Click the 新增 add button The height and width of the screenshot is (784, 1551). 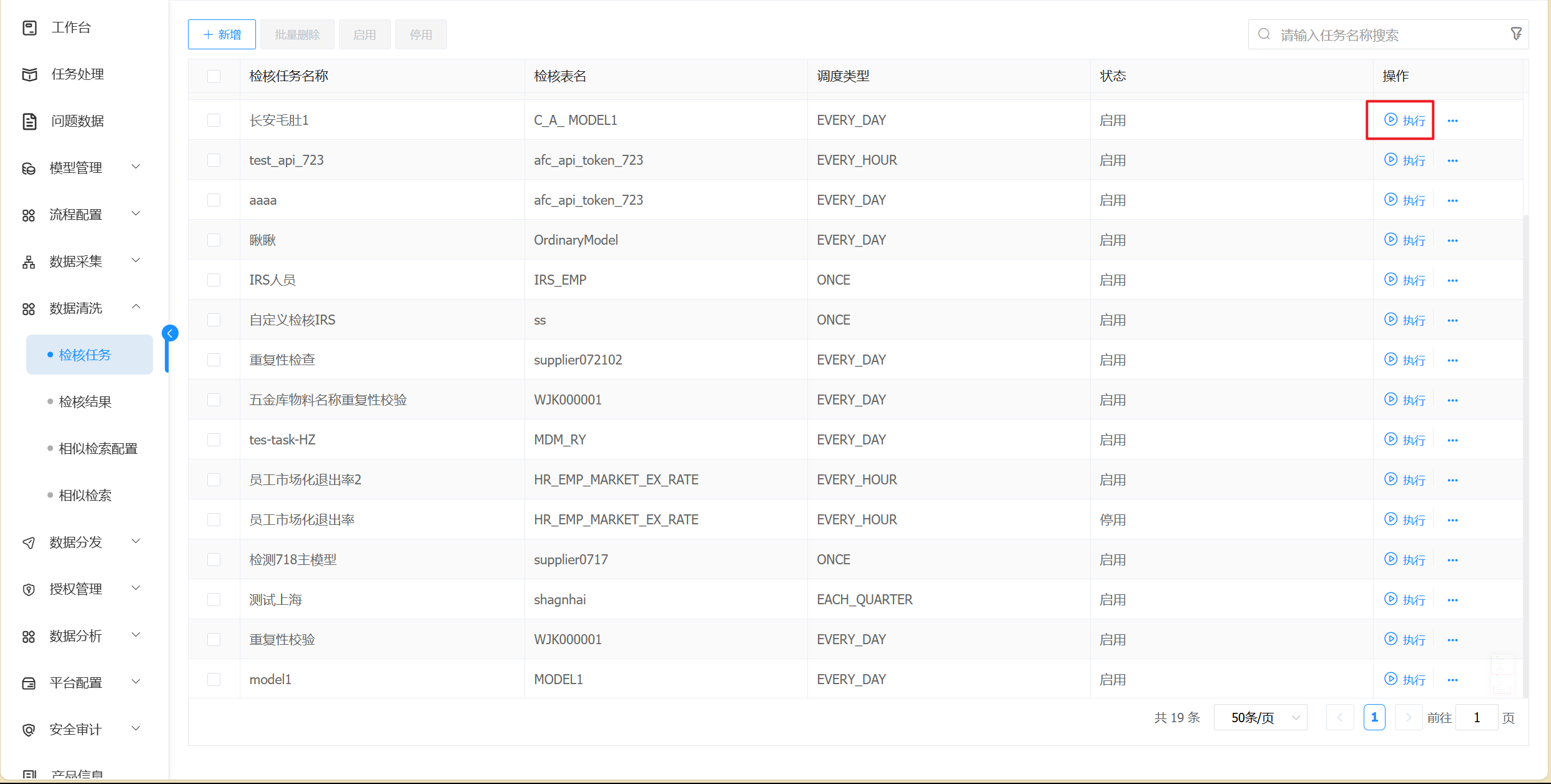(222, 34)
